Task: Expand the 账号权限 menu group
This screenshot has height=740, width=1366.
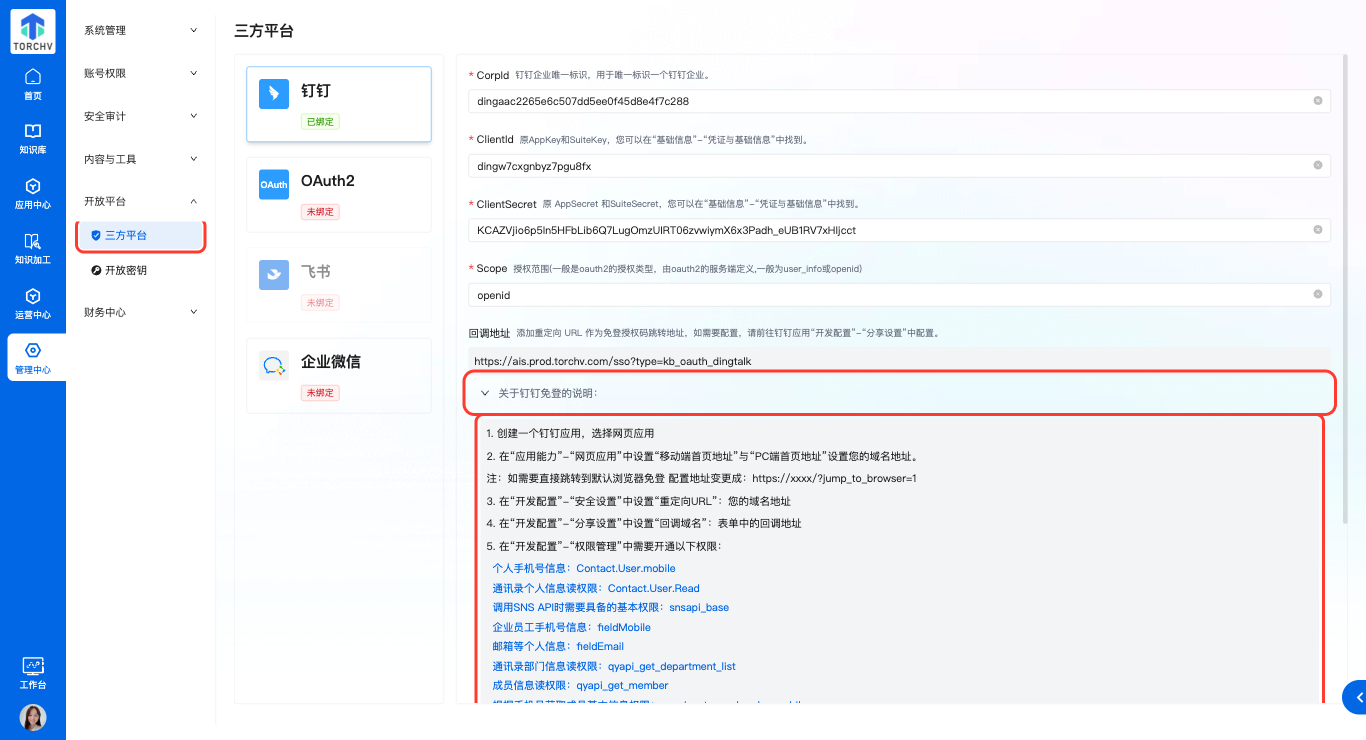Action: coord(139,74)
